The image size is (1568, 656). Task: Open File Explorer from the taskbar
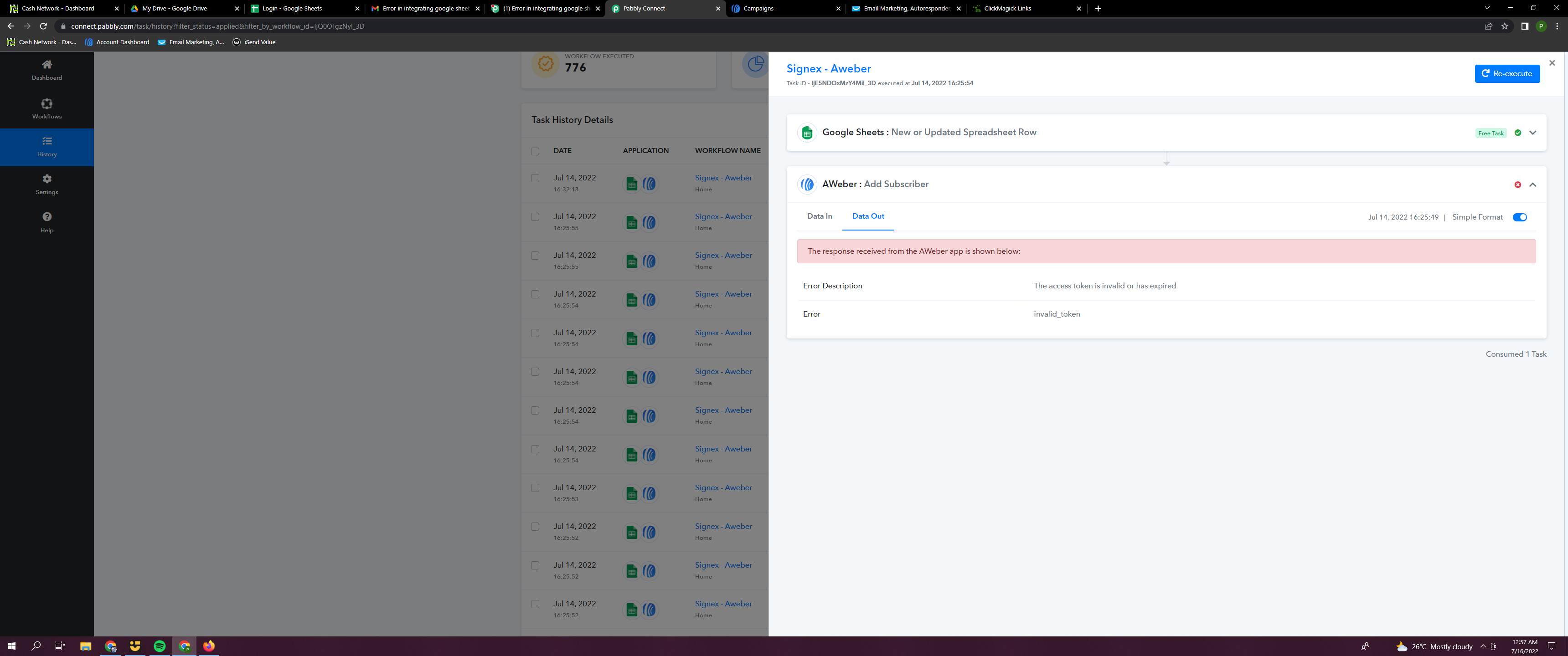(85, 646)
